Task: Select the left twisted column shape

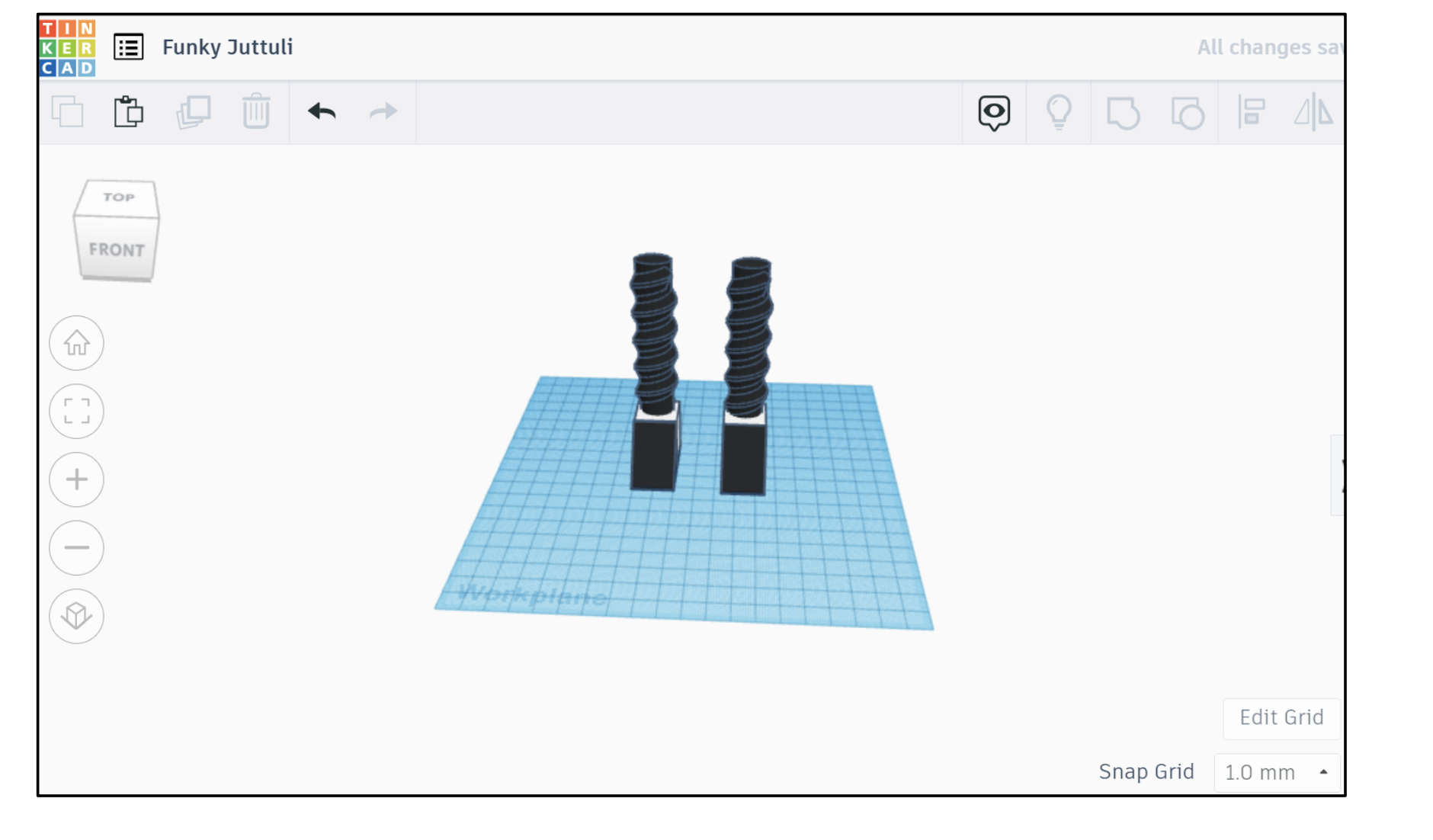Action: pyautogui.click(x=653, y=333)
